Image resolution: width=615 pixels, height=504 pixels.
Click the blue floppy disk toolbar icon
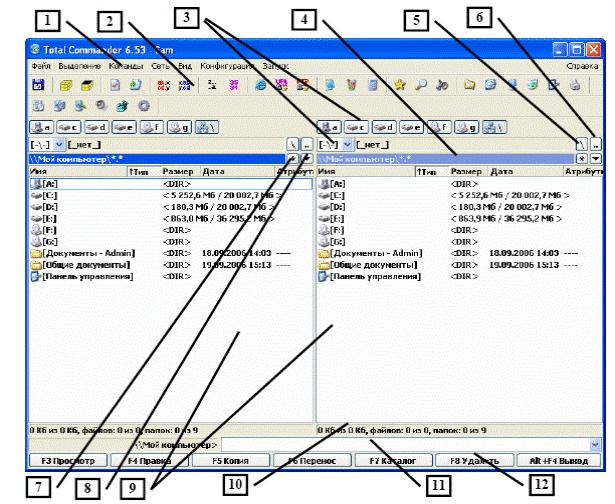click(38, 85)
